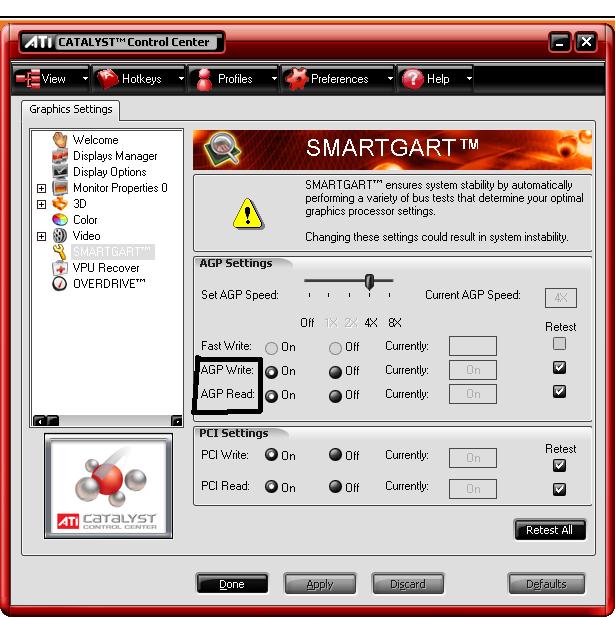This screenshot has height=617, width=615.
Task: Click the AGP Speed slider handle
Action: coord(369,282)
